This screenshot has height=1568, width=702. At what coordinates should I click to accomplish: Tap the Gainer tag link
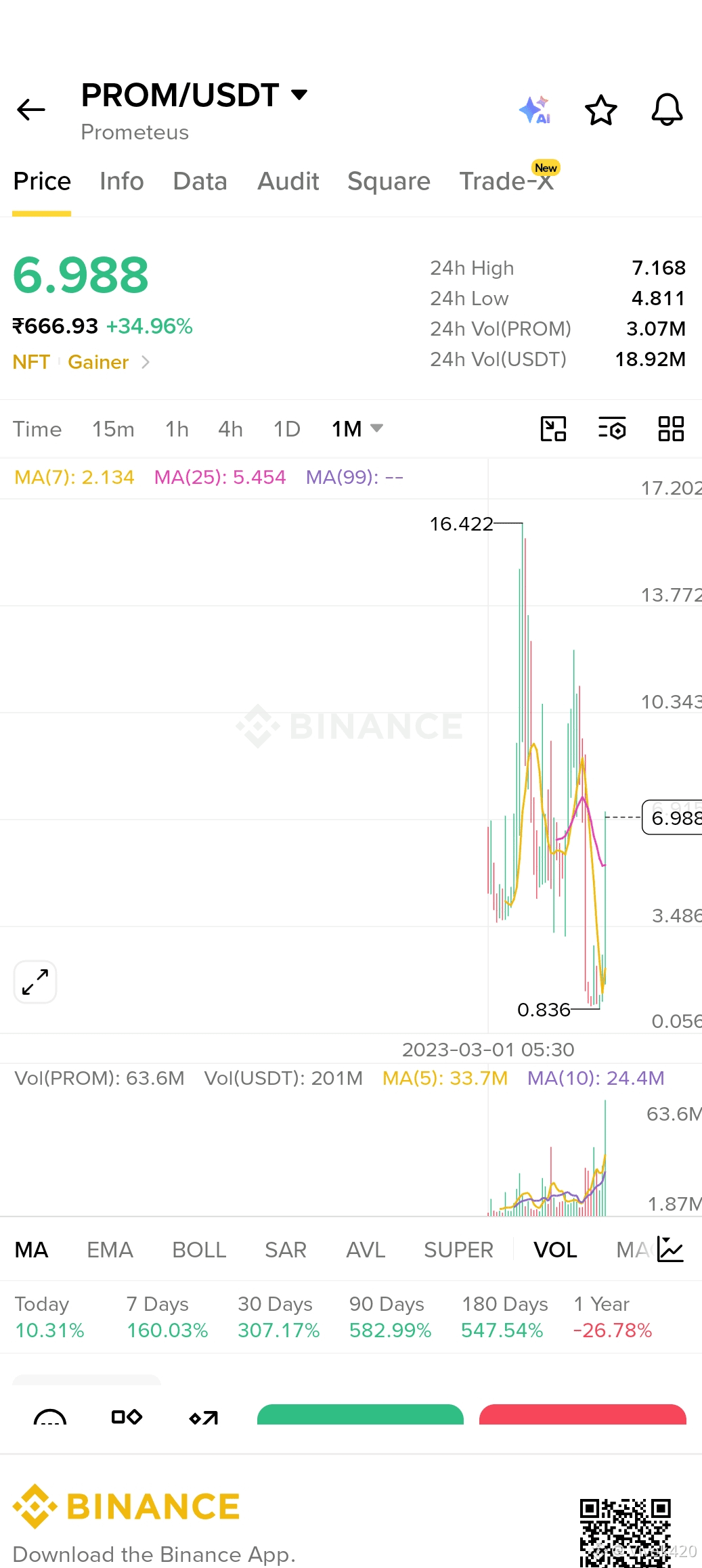point(98,363)
